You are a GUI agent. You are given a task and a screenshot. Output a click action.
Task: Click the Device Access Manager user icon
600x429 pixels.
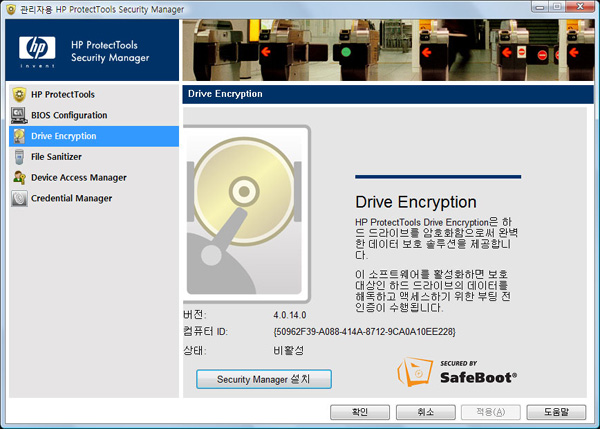click(19, 178)
